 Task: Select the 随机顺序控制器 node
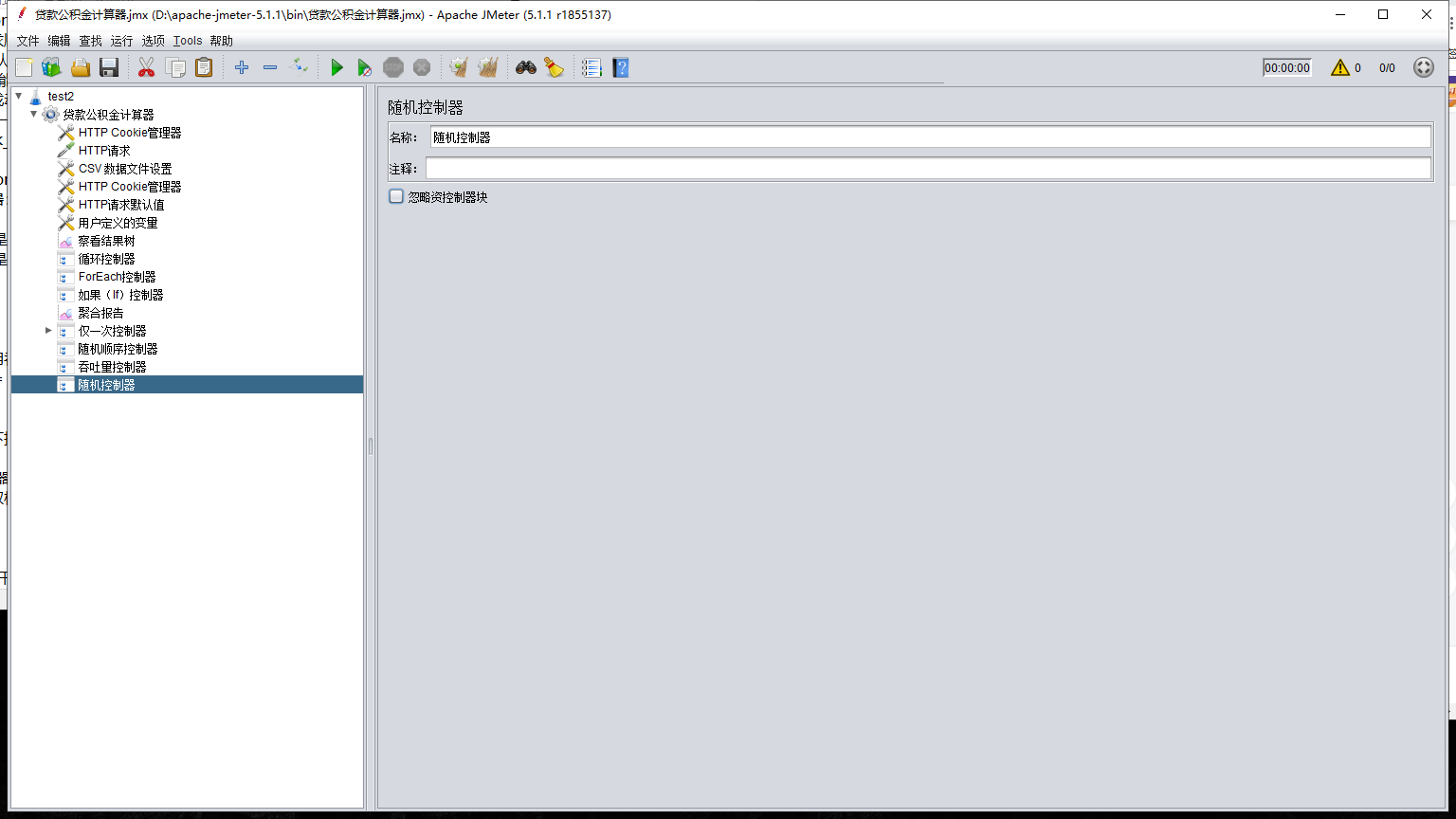[x=118, y=349]
